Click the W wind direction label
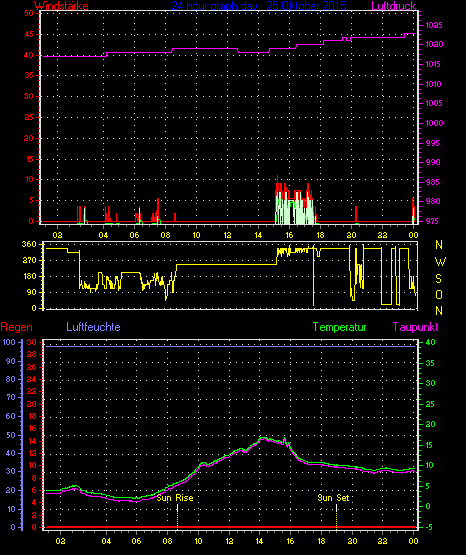Viewport: 466px width, 555px height. pos(440,262)
